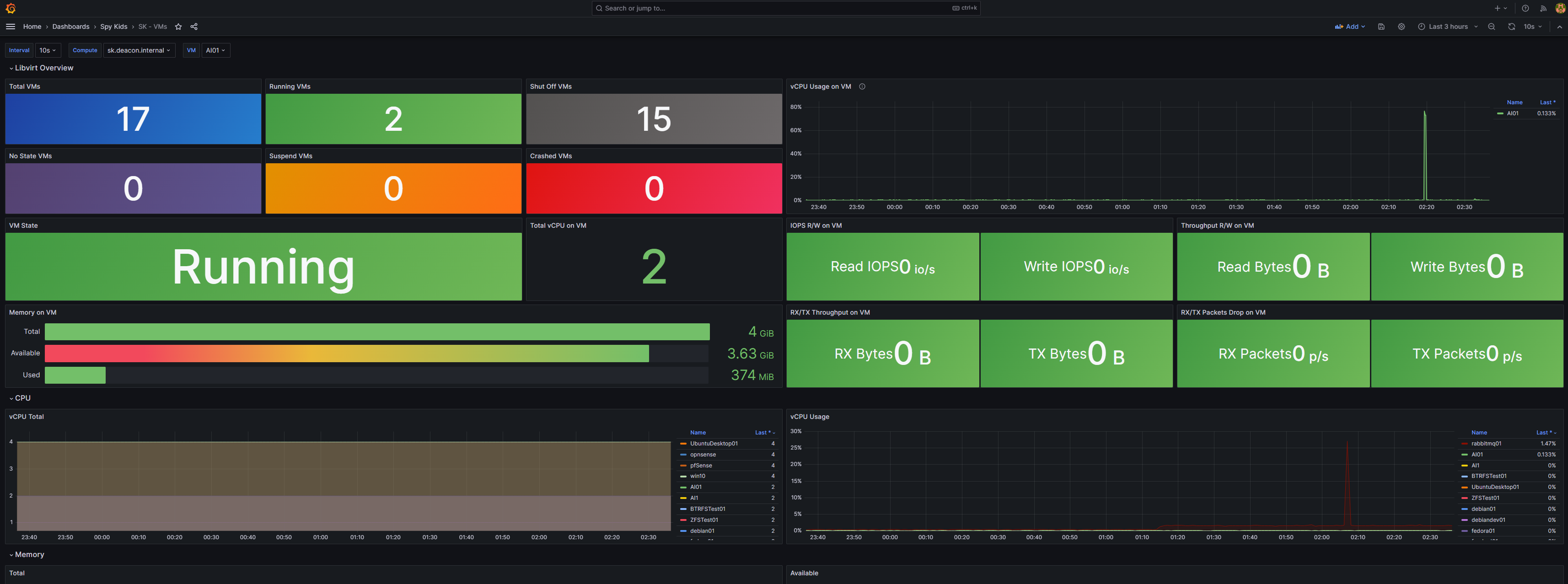Click the 374 MiB Used memory value
Screen dimensions: 1568x584
click(x=752, y=375)
